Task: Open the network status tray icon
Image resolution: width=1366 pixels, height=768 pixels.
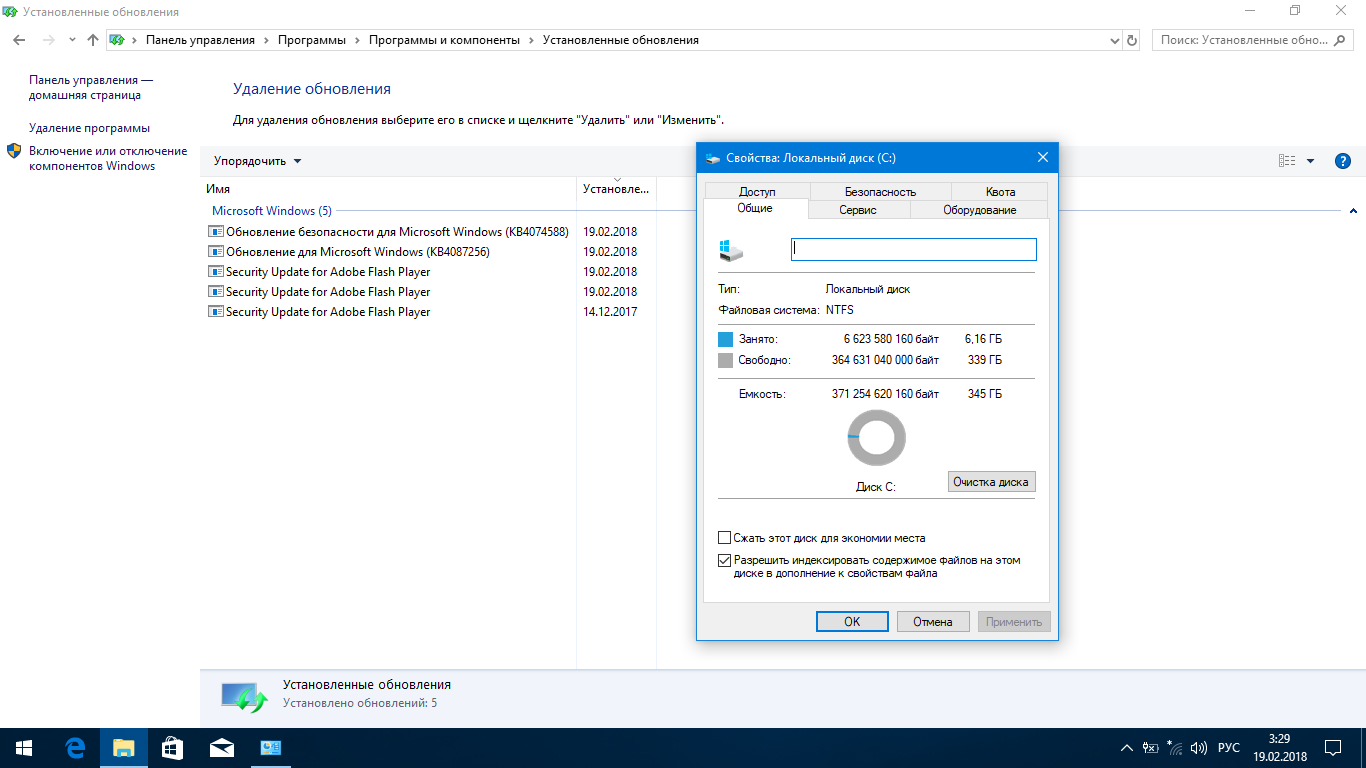Action: coord(1174,748)
